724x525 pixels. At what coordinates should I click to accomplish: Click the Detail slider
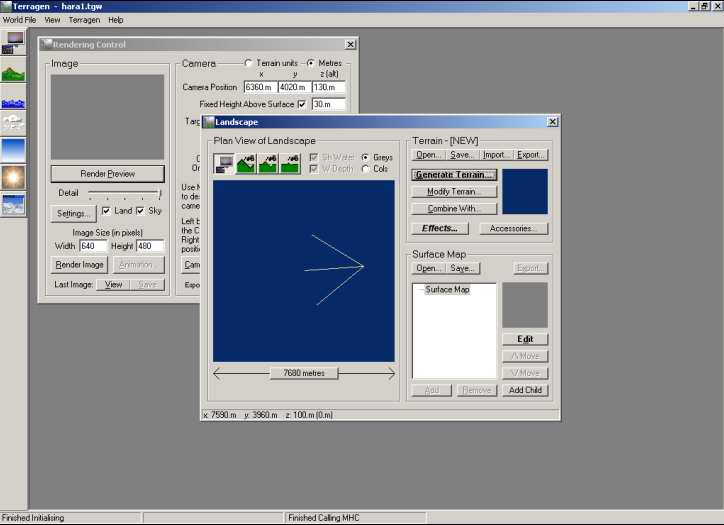pos(124,193)
